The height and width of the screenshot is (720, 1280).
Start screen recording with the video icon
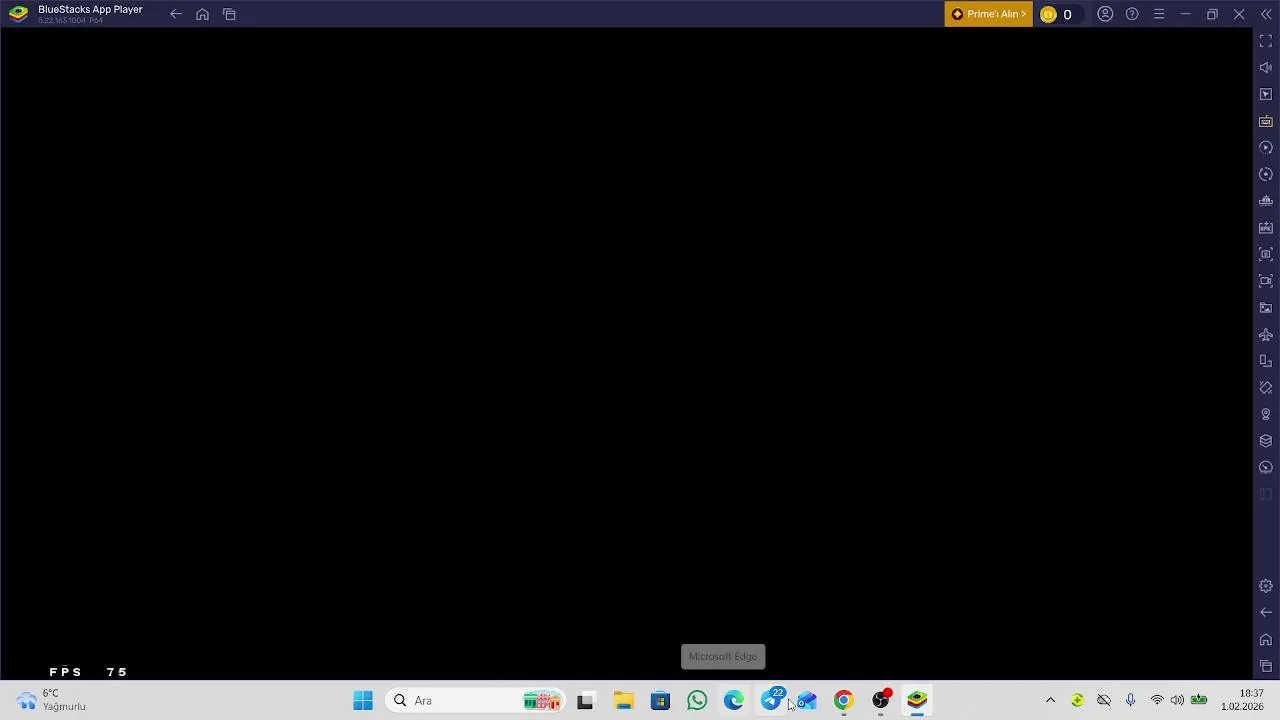click(x=1266, y=281)
